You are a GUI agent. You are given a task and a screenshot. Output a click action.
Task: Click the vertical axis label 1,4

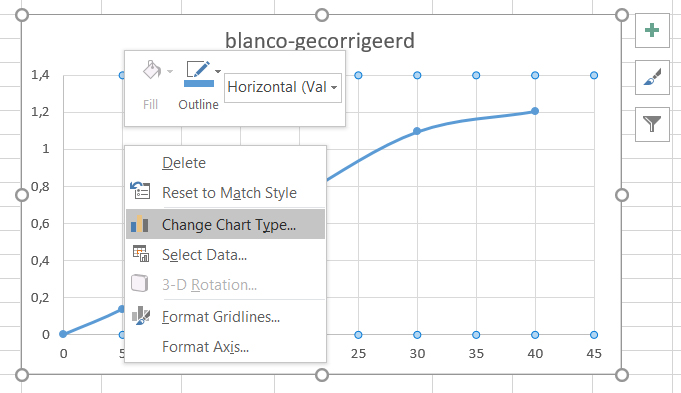pyautogui.click(x=40, y=75)
